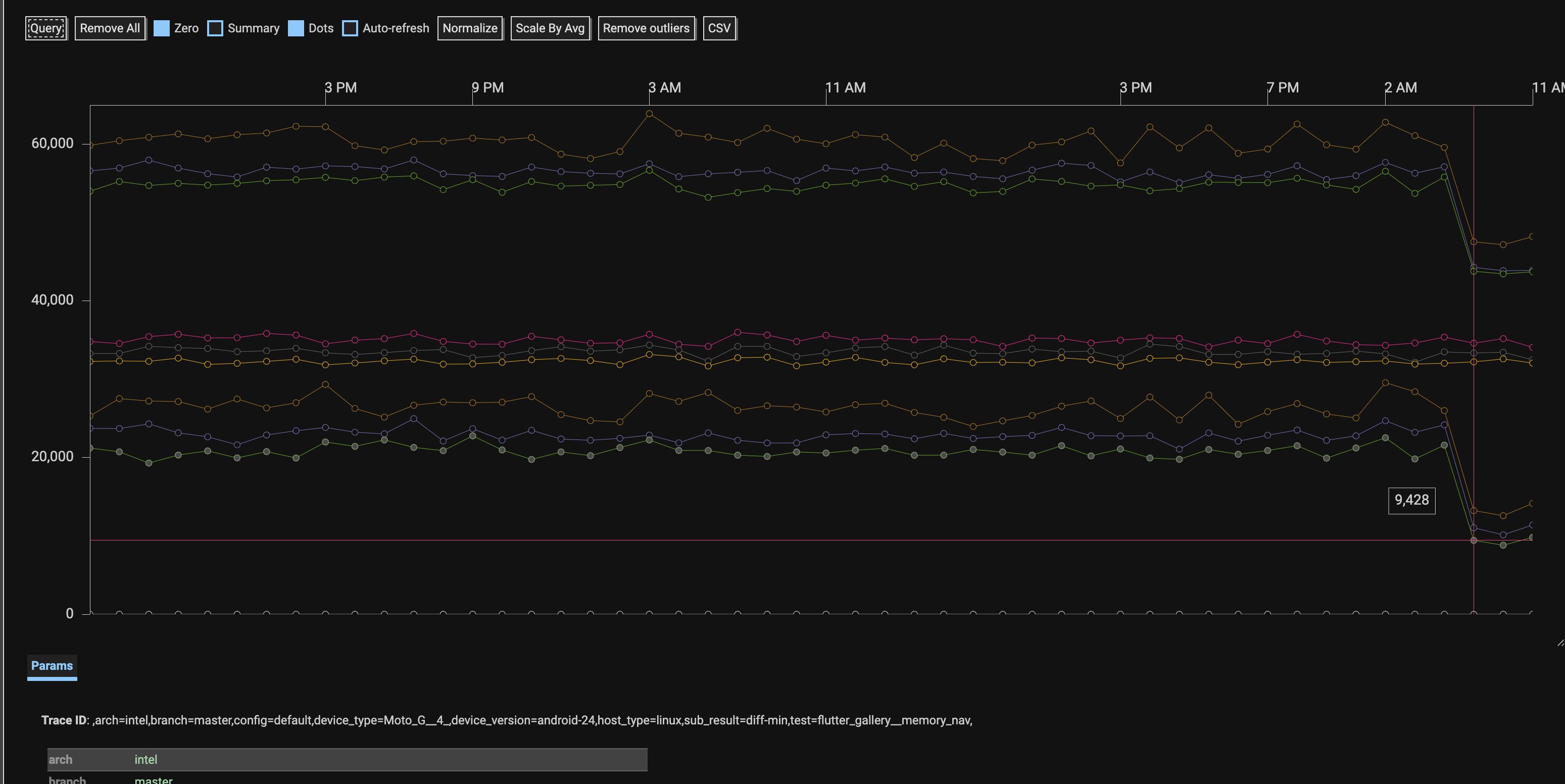Click the 9,428 value label on the chart
Viewport: 1565px width, 784px height.
click(1411, 500)
